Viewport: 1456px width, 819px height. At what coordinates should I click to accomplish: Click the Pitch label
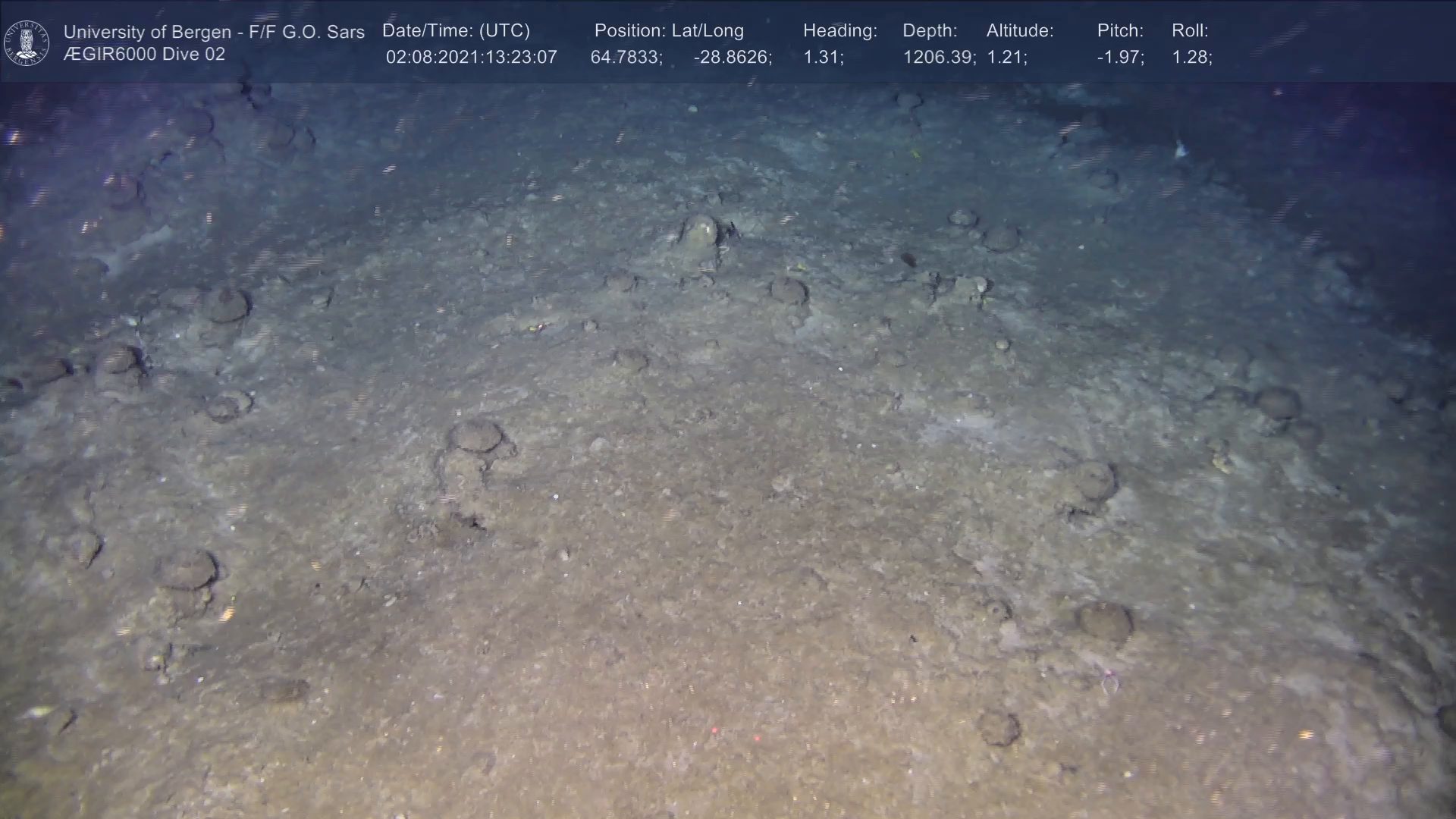pyautogui.click(x=1119, y=31)
